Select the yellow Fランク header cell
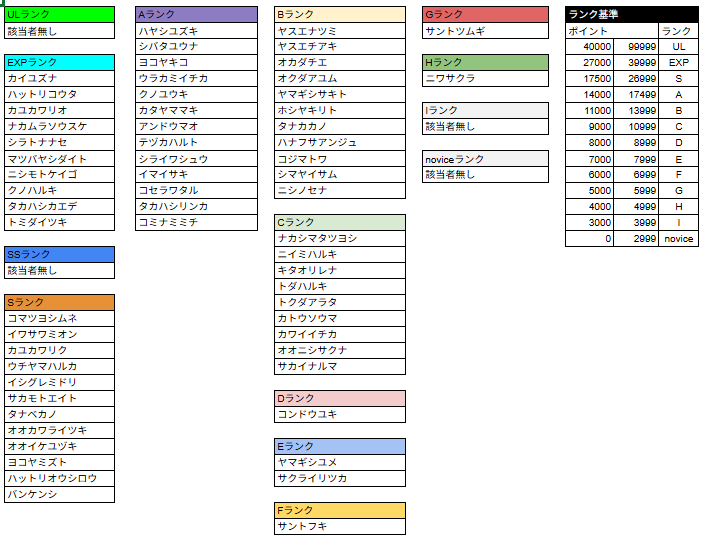The image size is (720, 548). (x=340, y=510)
